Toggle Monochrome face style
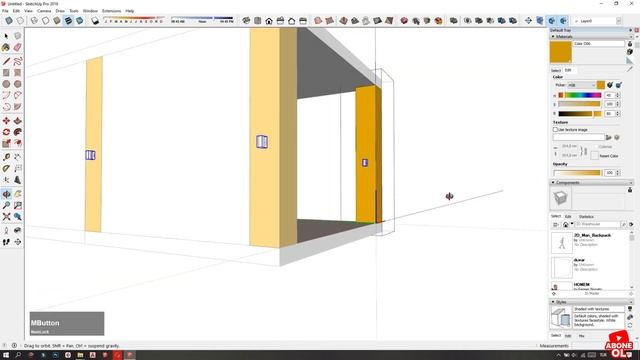 click(80, 21)
